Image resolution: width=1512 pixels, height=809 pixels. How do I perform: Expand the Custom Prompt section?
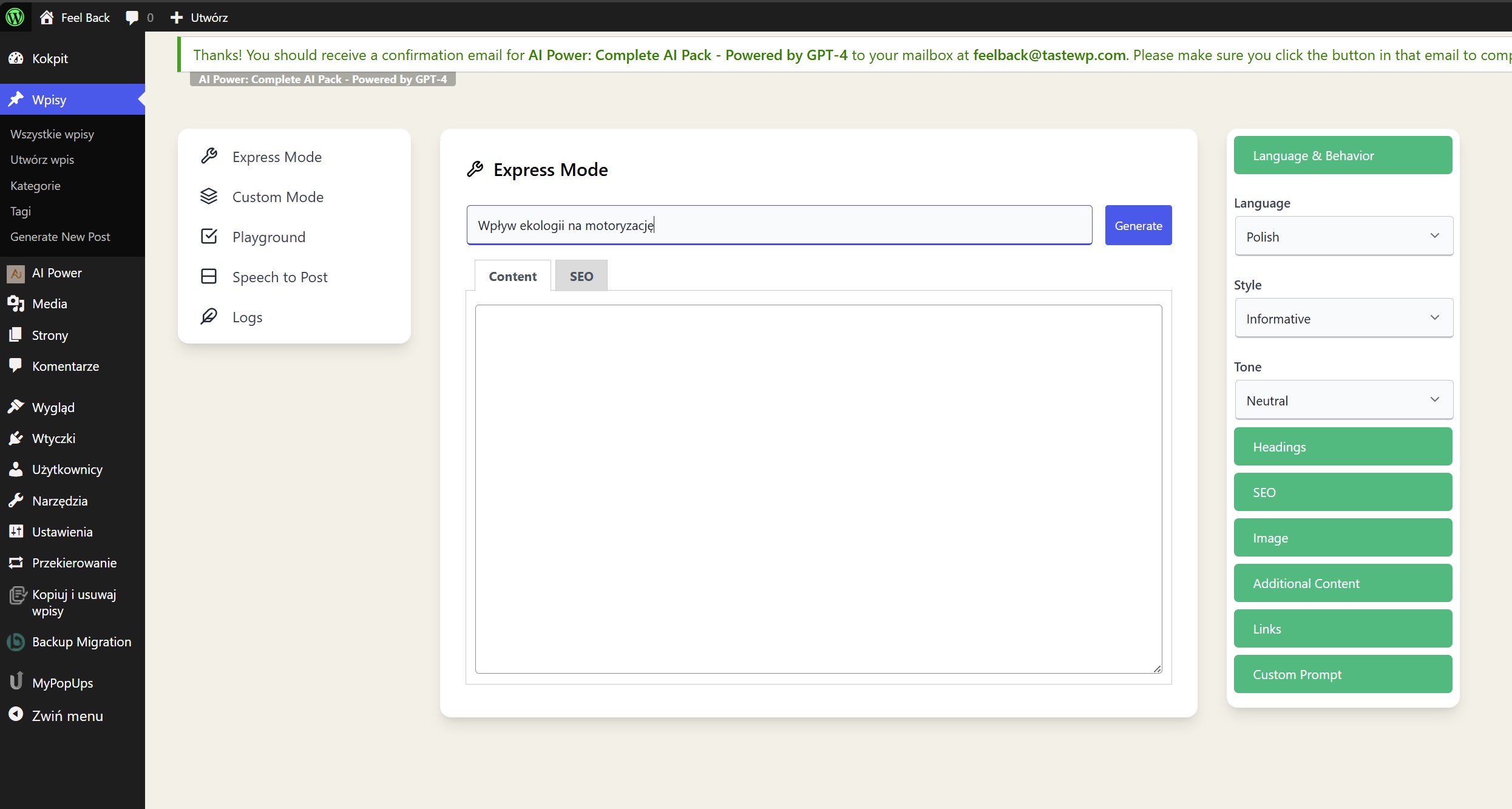pyautogui.click(x=1342, y=674)
